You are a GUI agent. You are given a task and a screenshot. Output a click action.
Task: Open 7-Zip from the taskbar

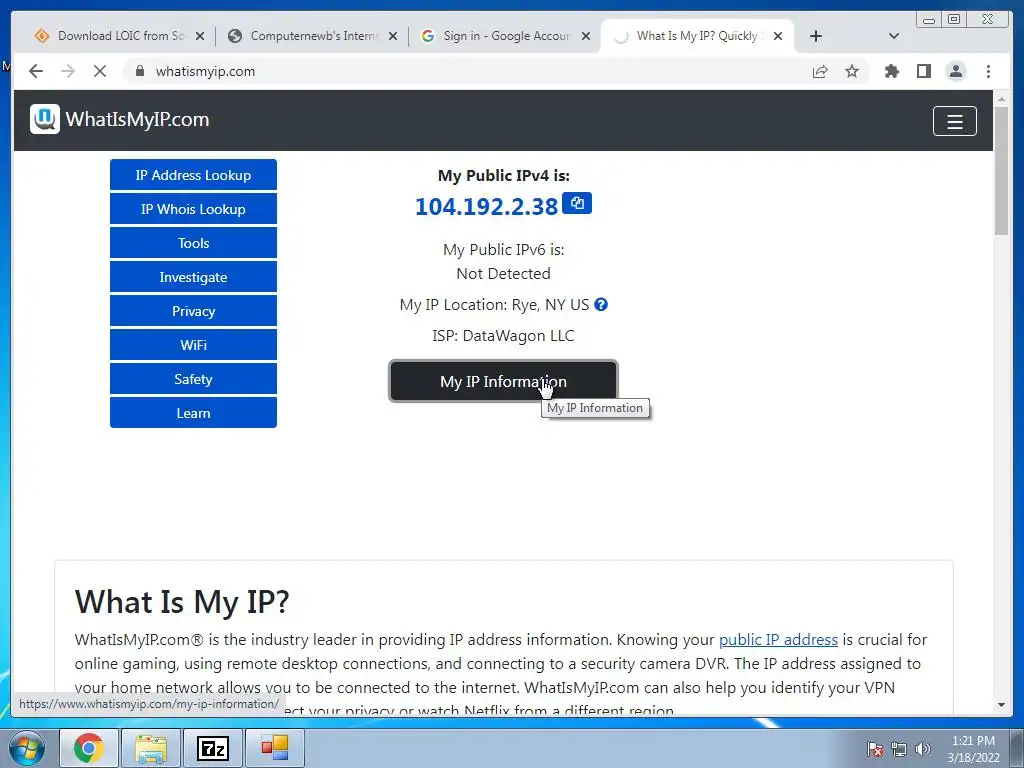tap(213, 748)
